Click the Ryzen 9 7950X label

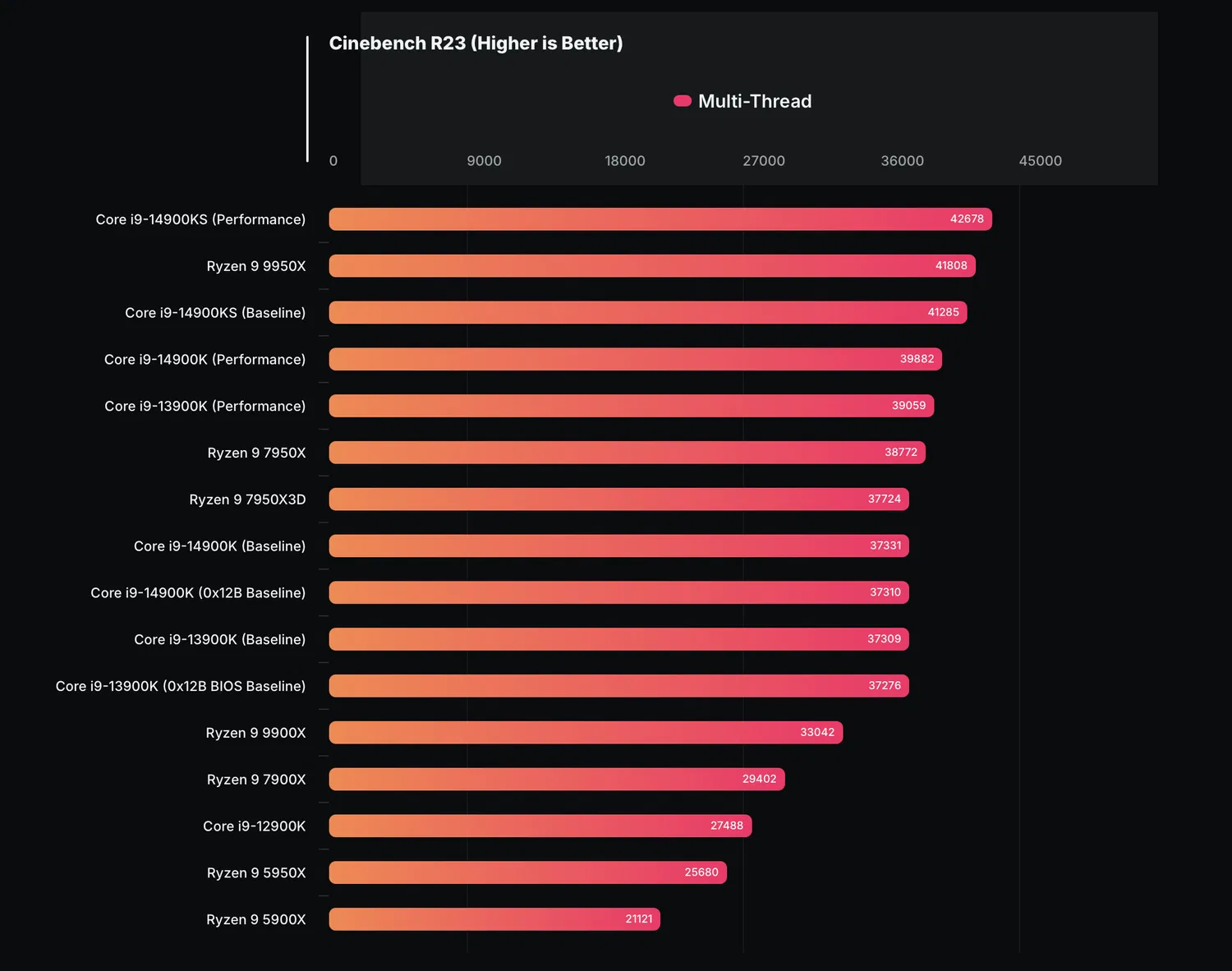pos(256,453)
